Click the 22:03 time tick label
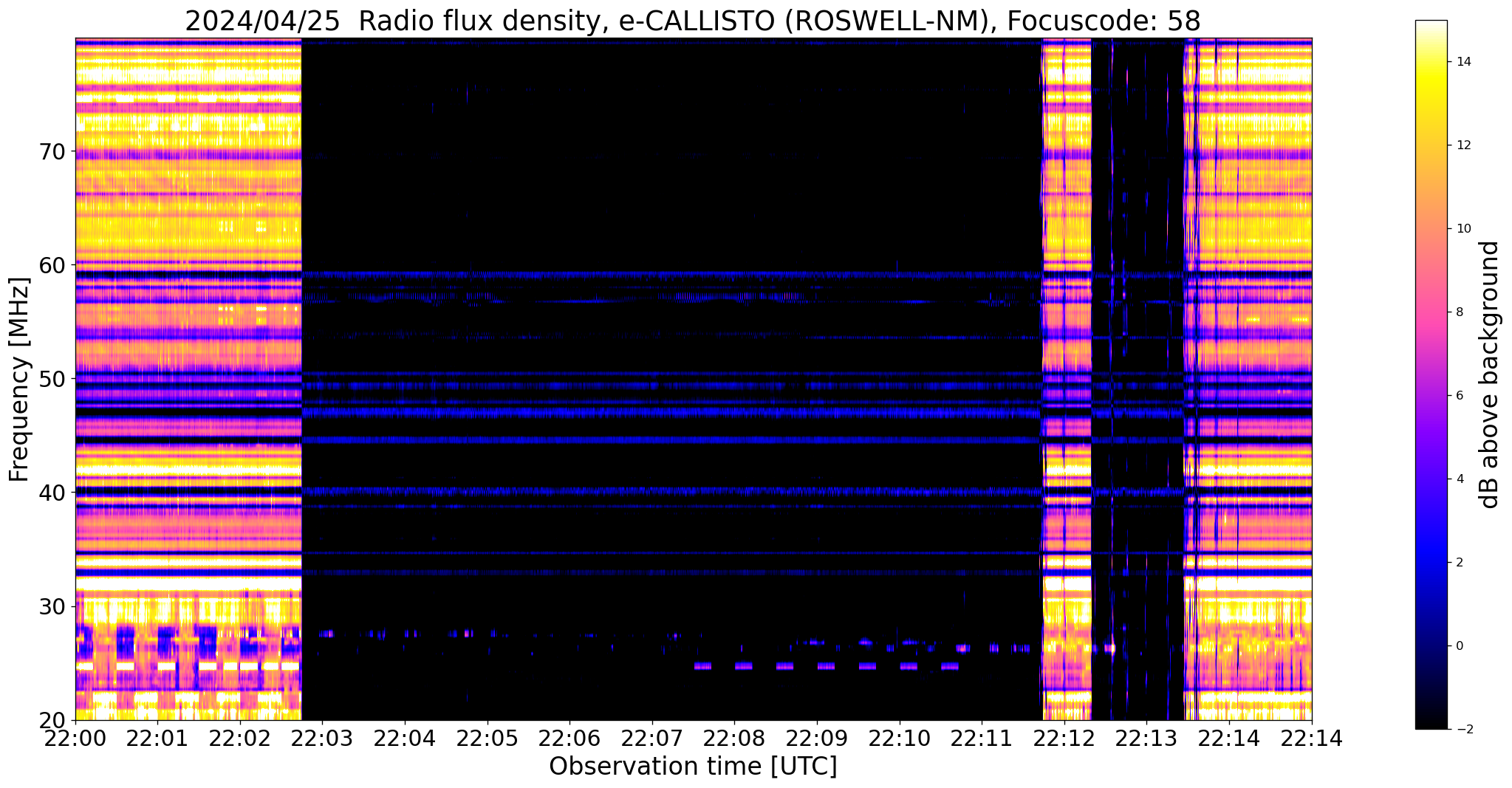This screenshot has height=788, width=1512. (x=323, y=739)
